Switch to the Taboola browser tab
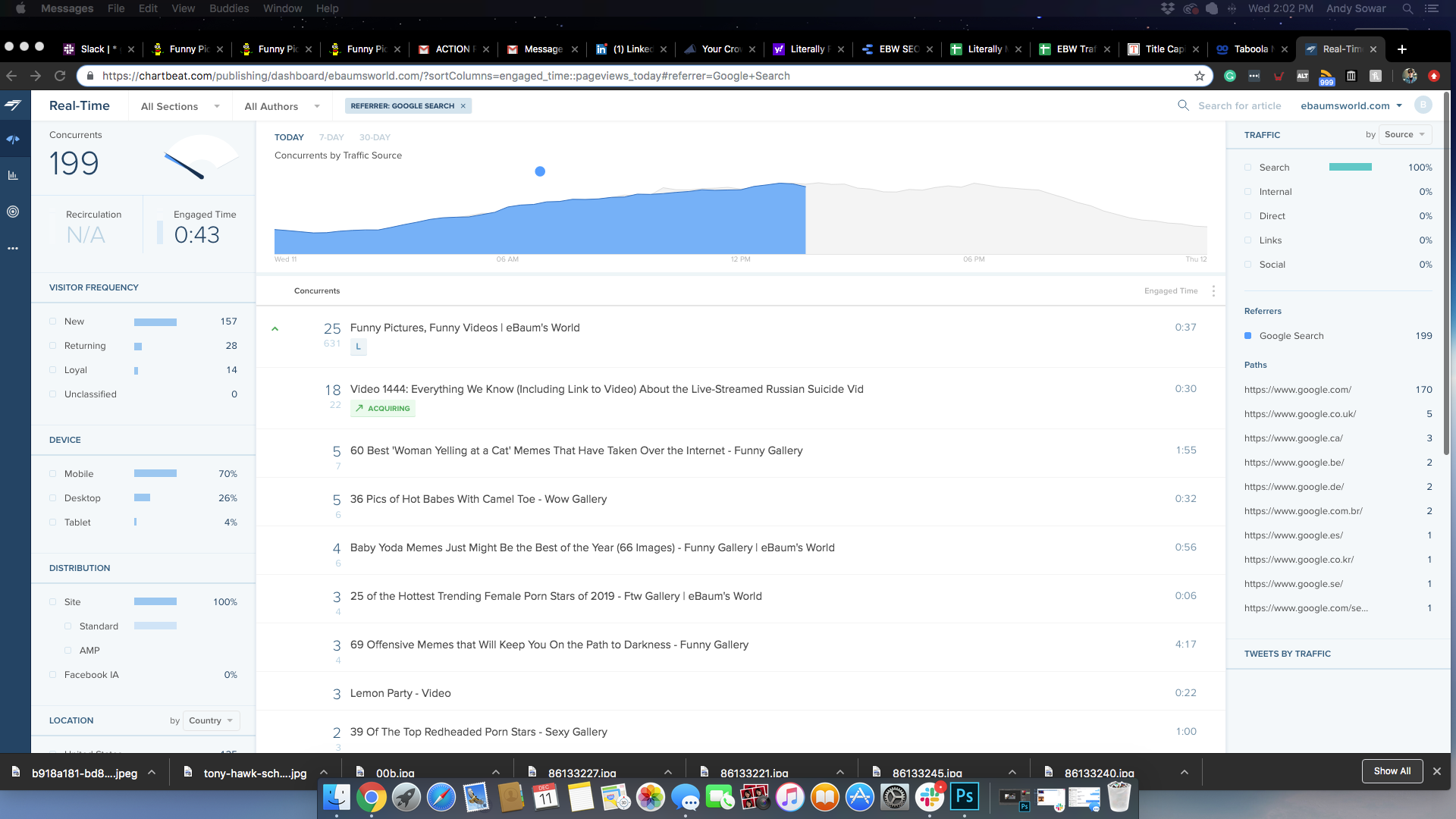Screen dimensions: 1456x819 [x=1253, y=49]
